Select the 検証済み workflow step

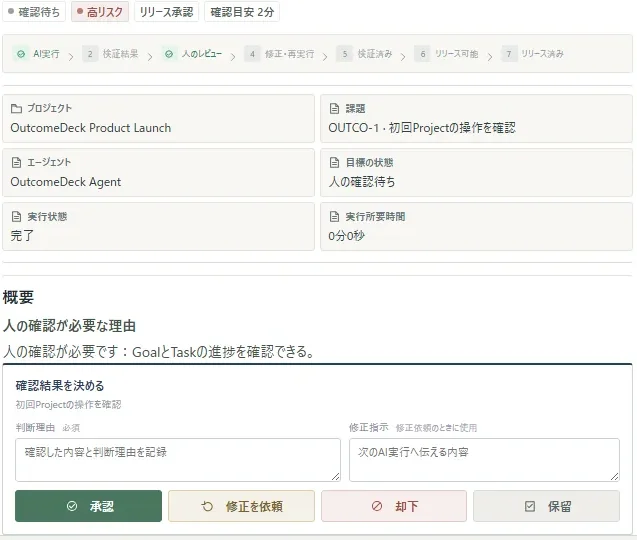tap(364, 54)
